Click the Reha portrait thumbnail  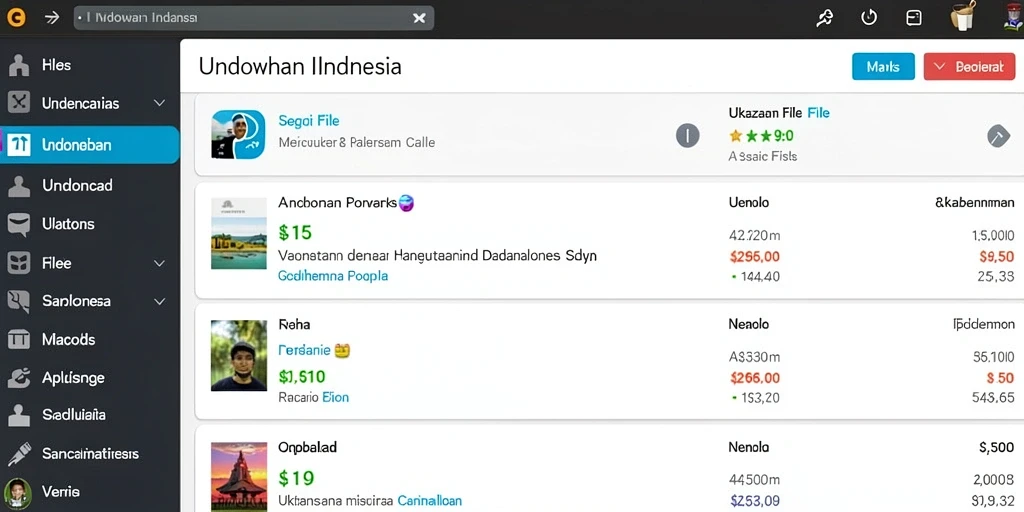(238, 355)
